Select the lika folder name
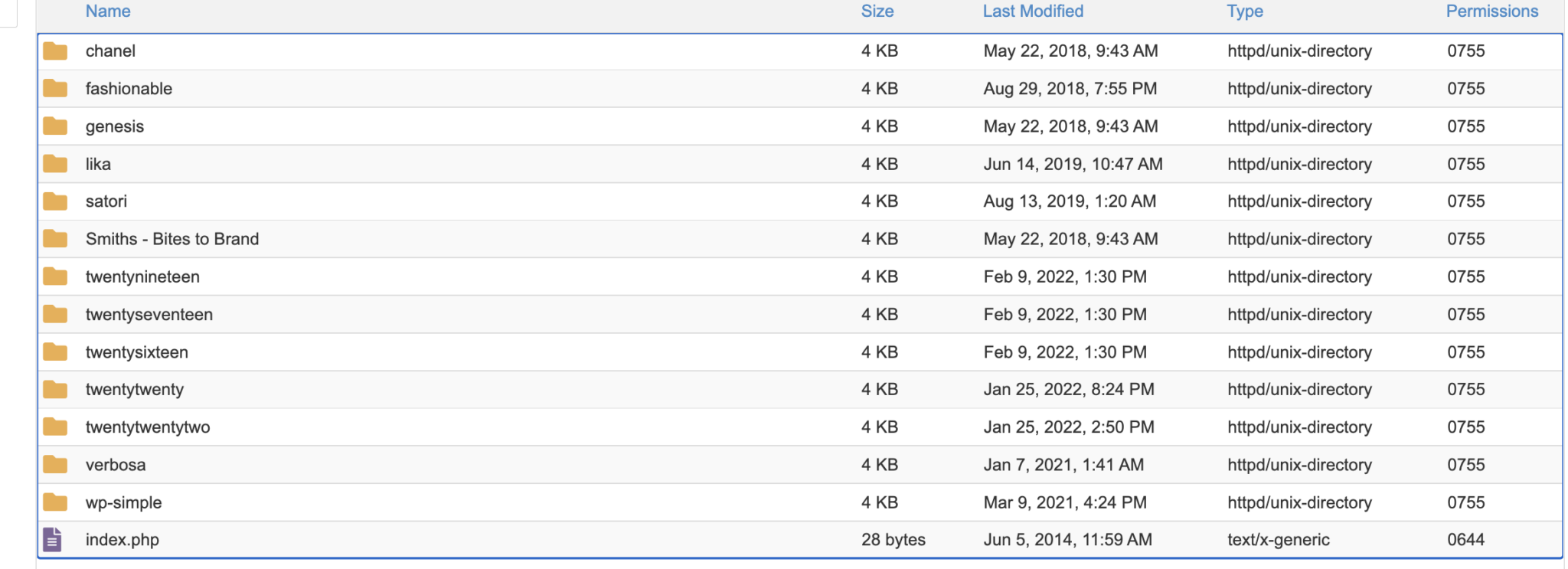The height and width of the screenshot is (569, 1568). click(98, 164)
